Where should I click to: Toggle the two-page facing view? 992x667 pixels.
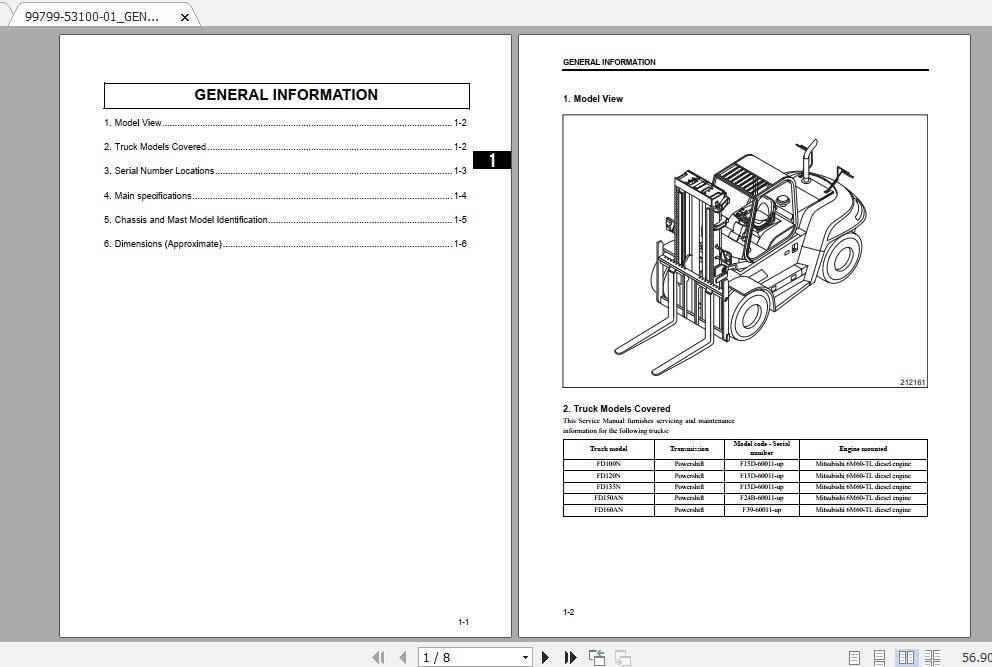coord(906,657)
